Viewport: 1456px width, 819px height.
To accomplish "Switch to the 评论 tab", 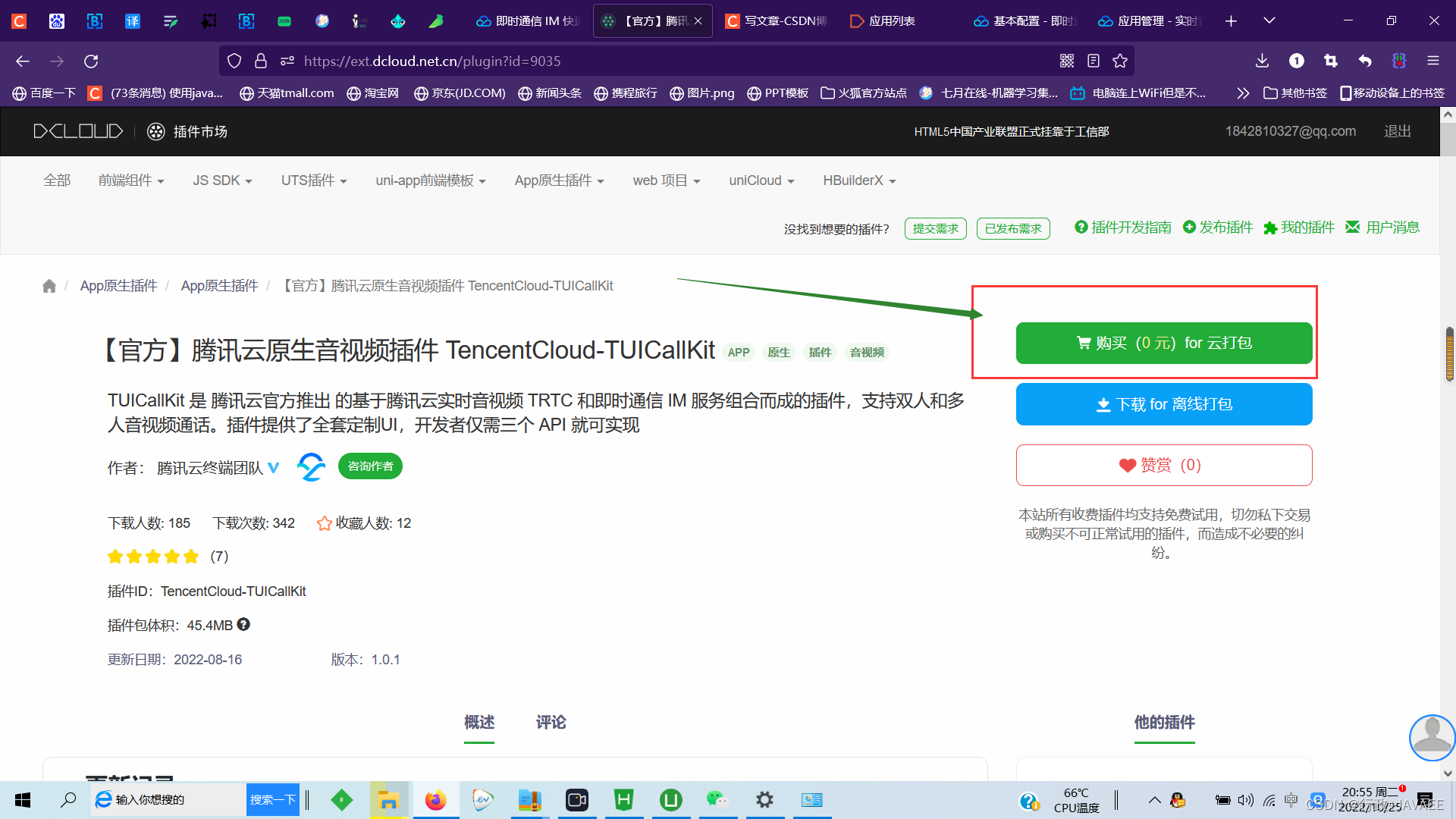I will (551, 723).
